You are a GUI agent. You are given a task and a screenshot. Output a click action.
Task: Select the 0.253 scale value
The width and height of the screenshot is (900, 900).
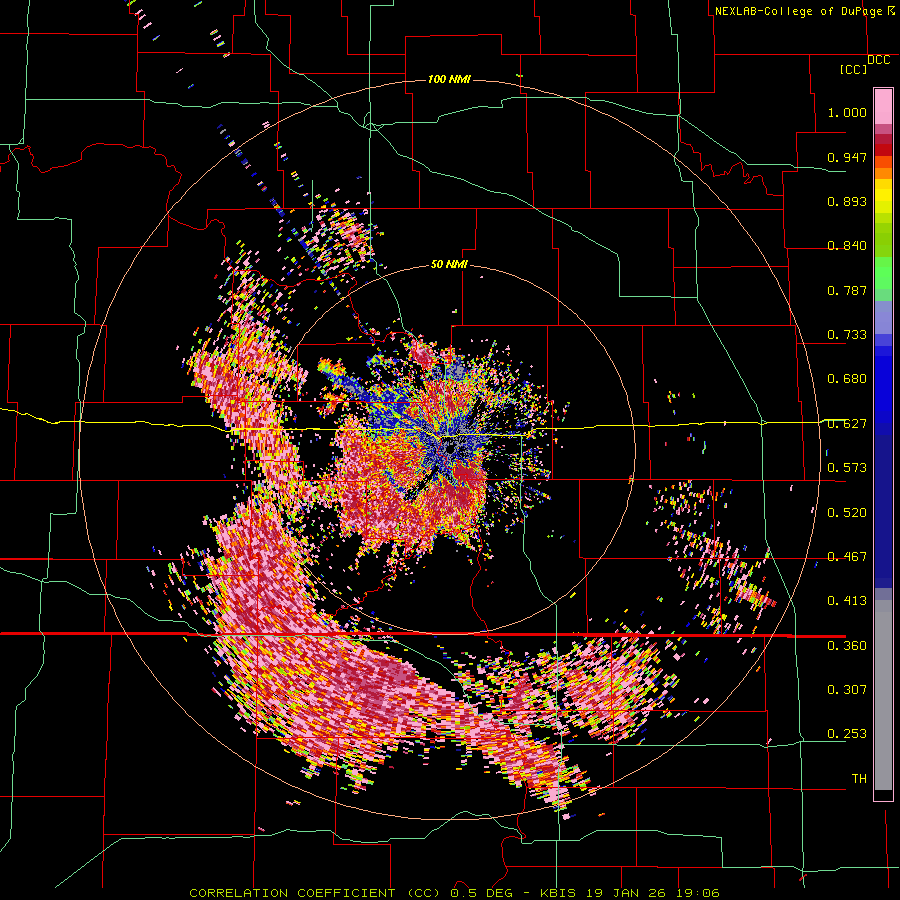point(847,734)
